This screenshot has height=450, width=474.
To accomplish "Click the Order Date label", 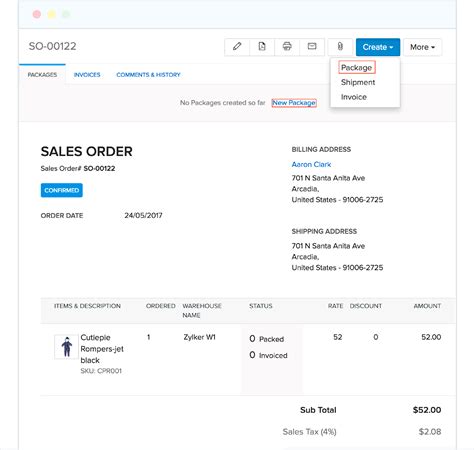I will [62, 215].
